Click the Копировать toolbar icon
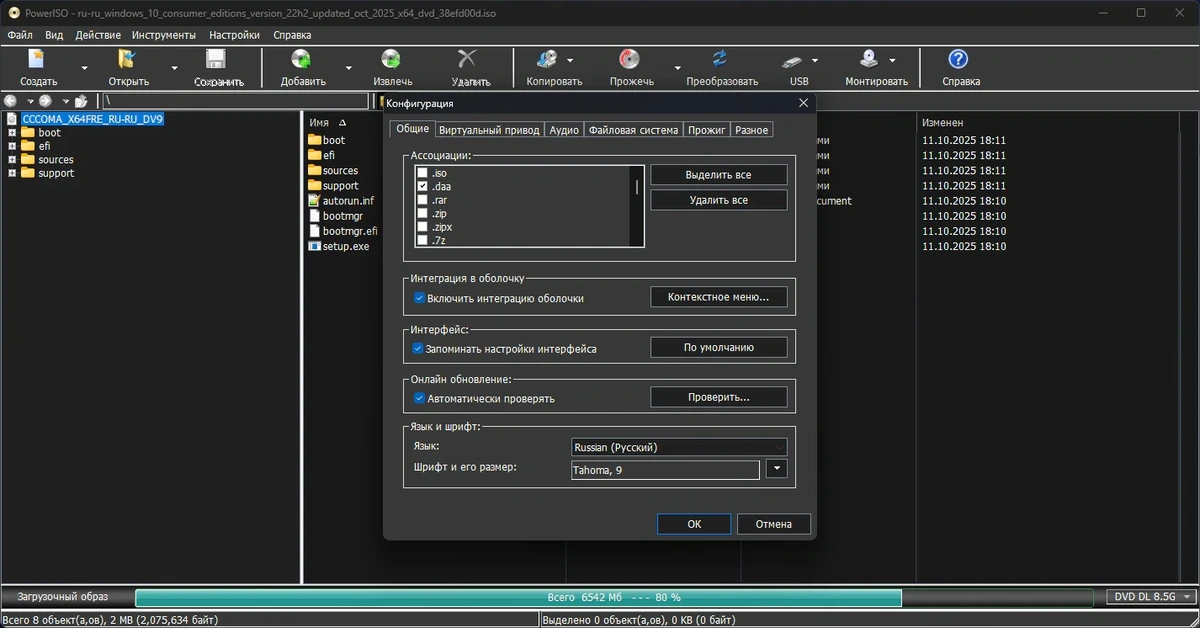 [547, 59]
